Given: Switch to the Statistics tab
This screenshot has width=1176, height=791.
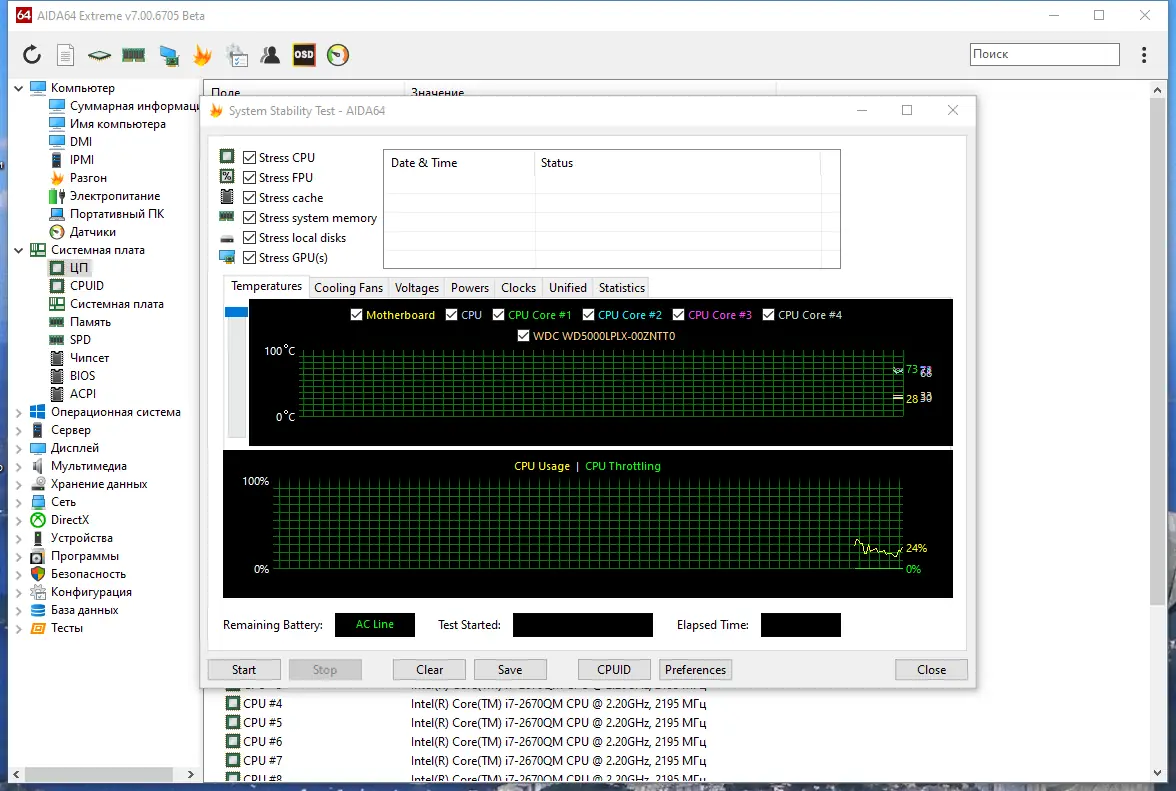Looking at the screenshot, I should point(622,288).
